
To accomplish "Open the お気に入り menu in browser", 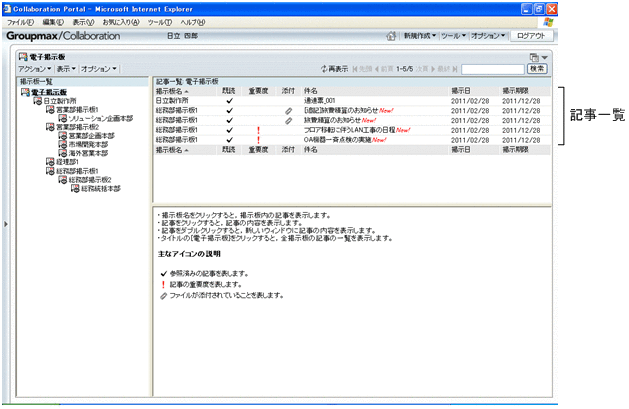I will pos(120,21).
